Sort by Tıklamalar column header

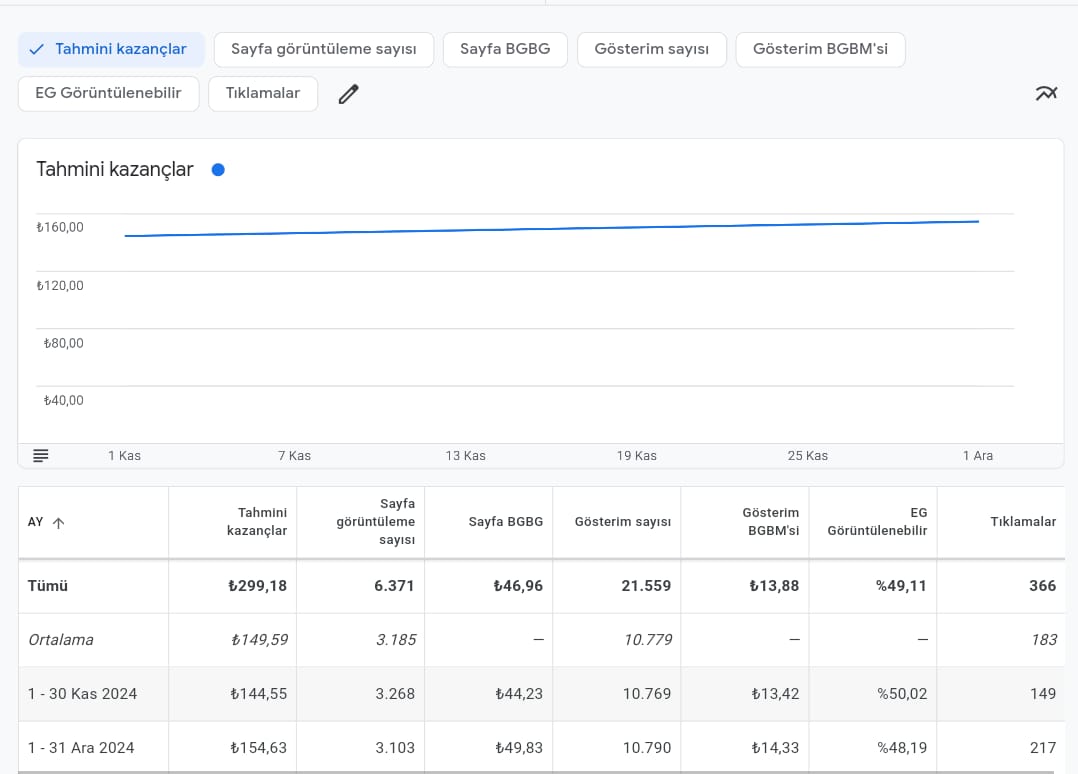1001,522
